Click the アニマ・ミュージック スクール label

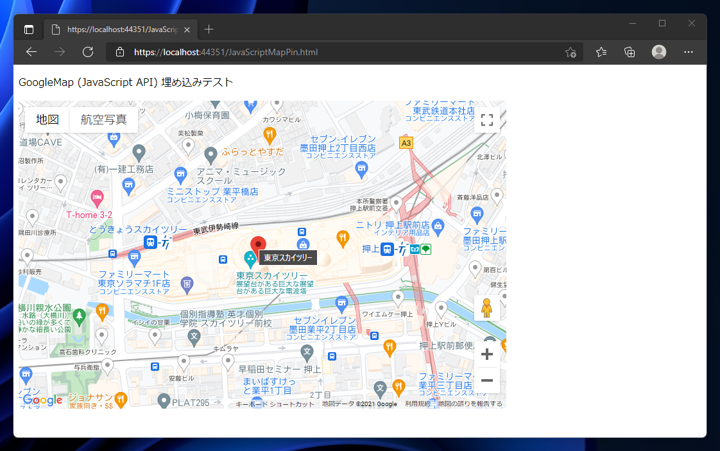pos(241,176)
